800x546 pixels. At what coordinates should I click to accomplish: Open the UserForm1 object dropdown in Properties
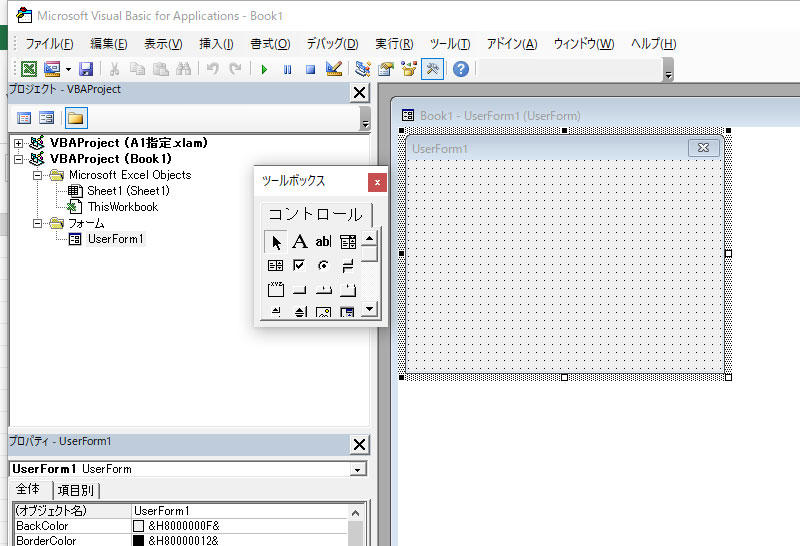[358, 469]
